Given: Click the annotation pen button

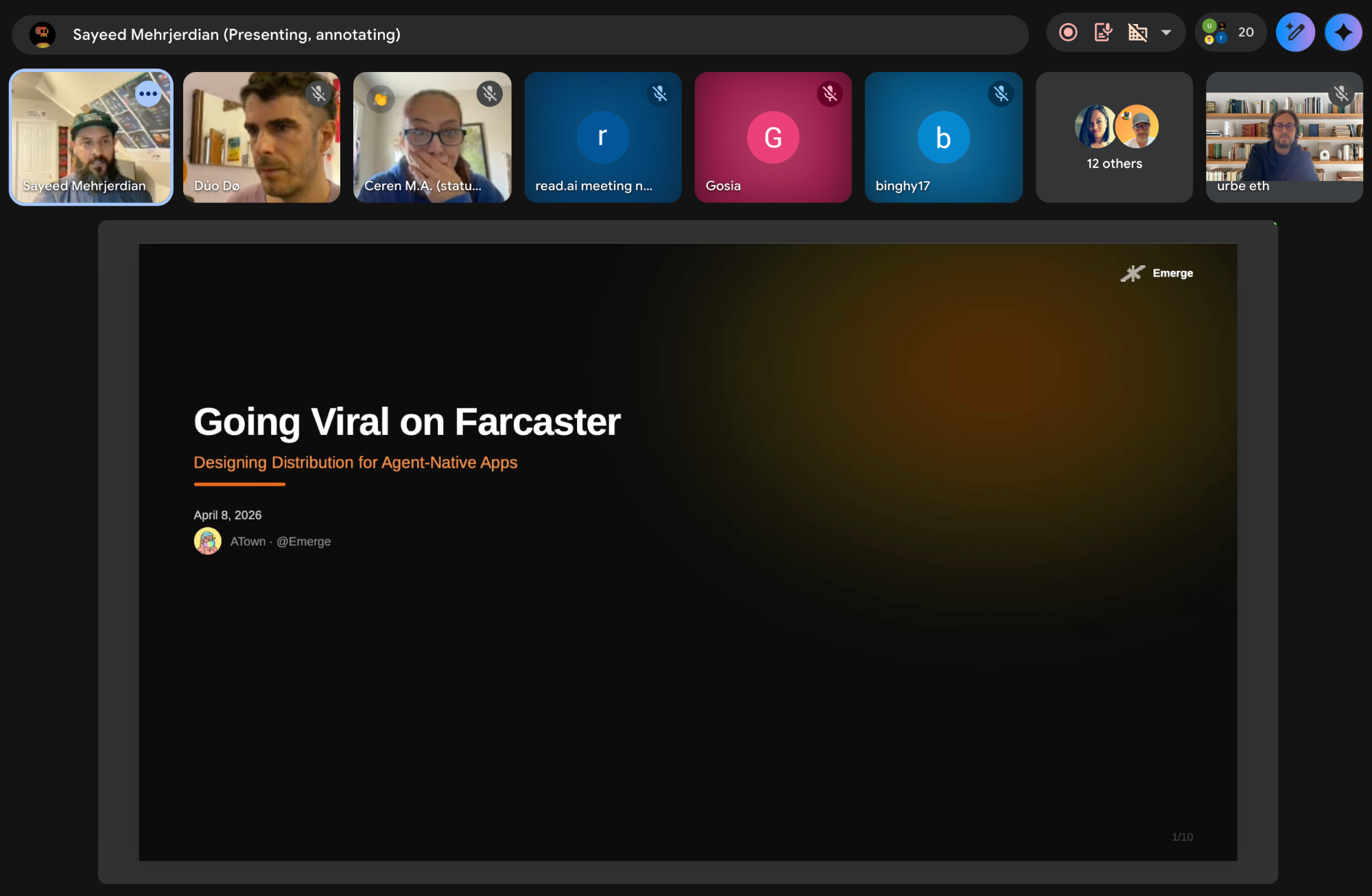Looking at the screenshot, I should pos(1295,32).
